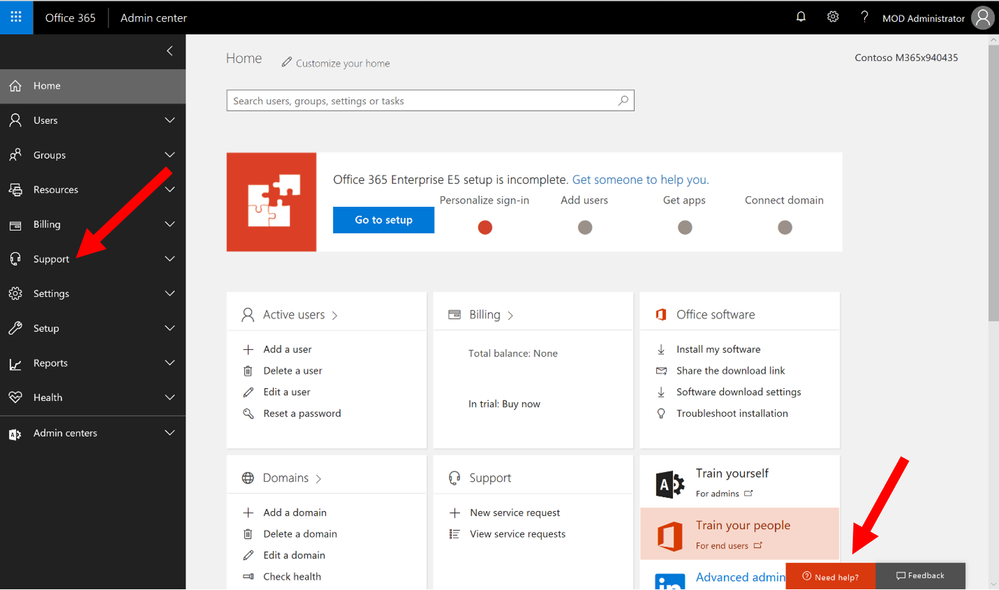Open the Support navigation item
This screenshot has width=999, height=590.
coord(93,259)
